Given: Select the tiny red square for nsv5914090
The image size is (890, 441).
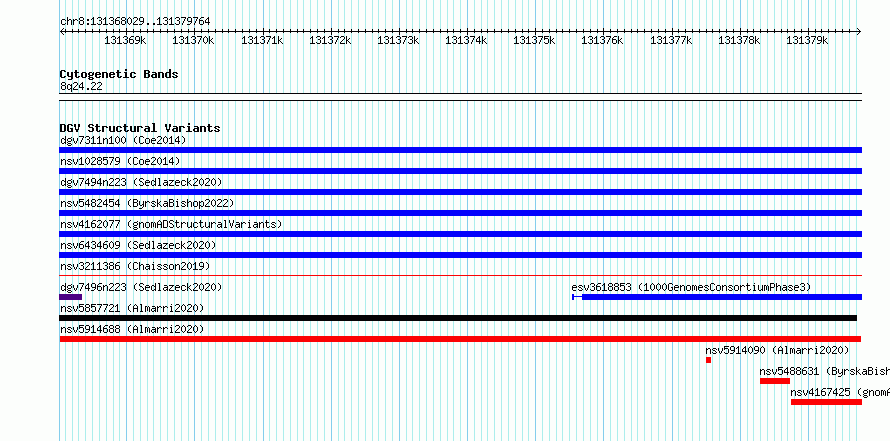Looking at the screenshot, I should click(708, 360).
